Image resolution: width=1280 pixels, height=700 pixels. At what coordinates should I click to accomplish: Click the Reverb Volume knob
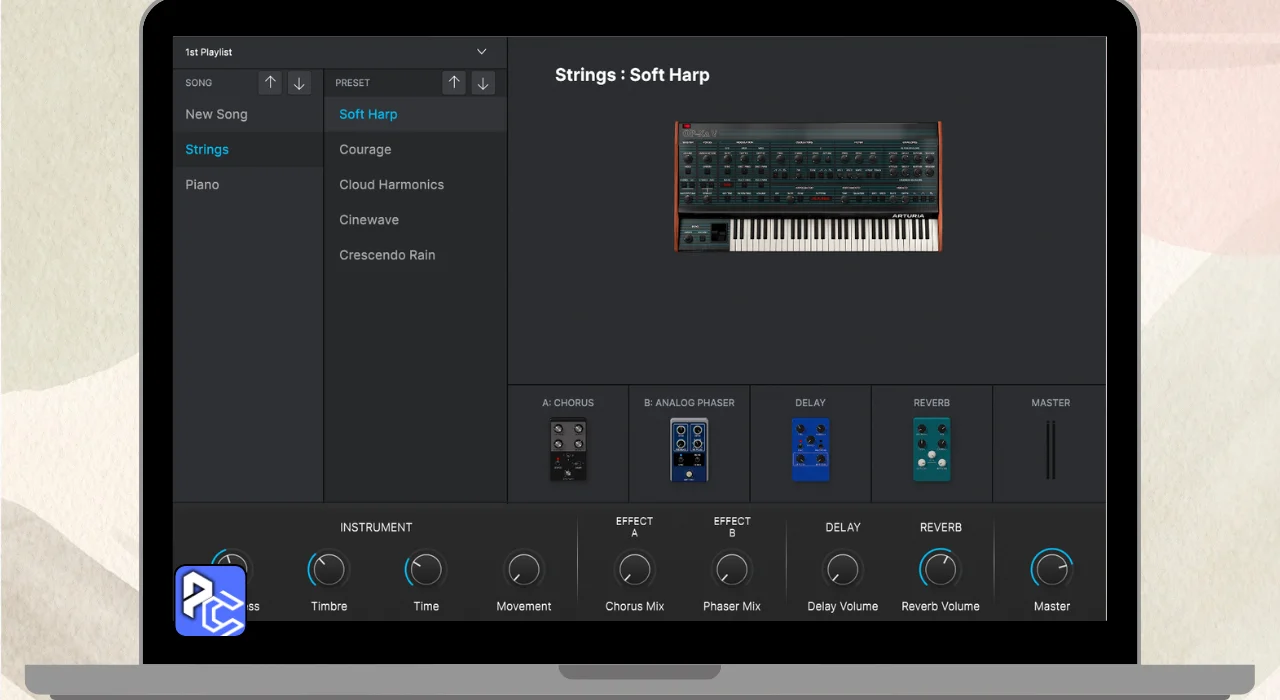click(x=940, y=570)
